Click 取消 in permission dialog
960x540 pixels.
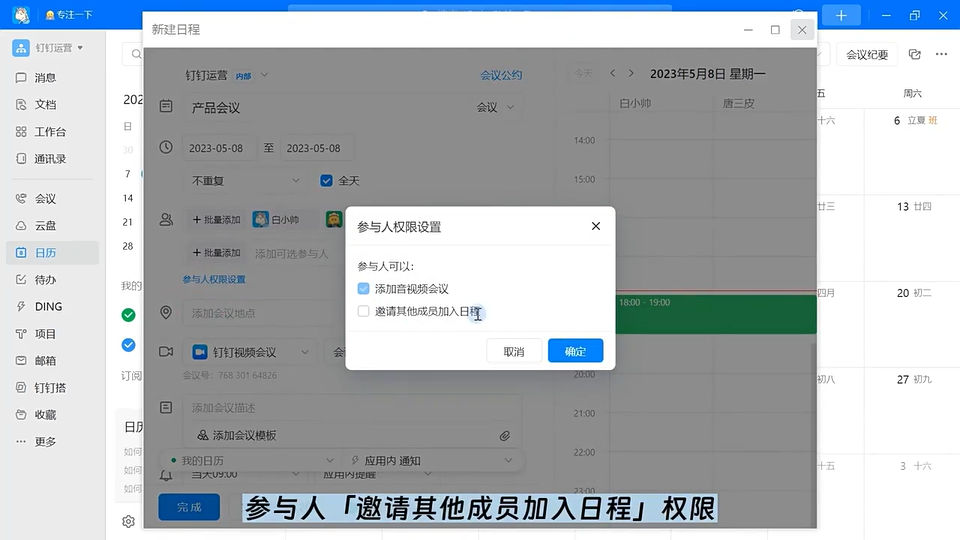click(x=514, y=351)
